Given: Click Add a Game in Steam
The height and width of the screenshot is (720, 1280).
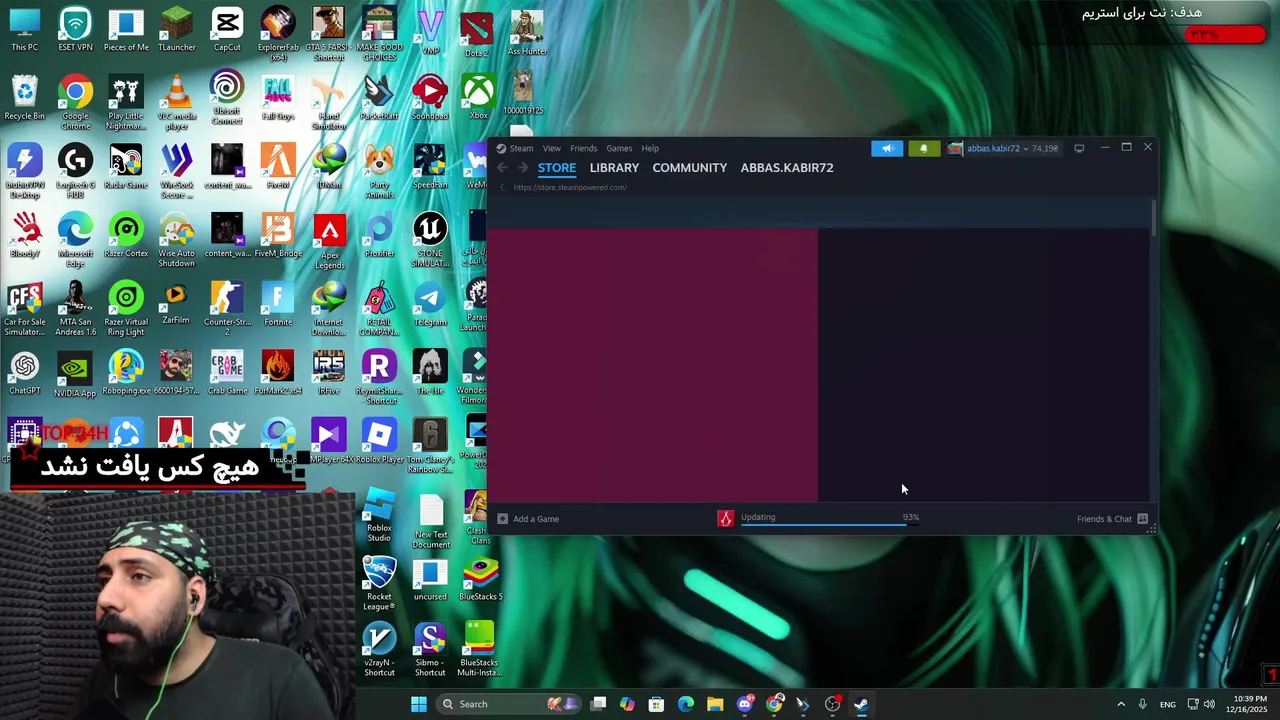Looking at the screenshot, I should 528,519.
